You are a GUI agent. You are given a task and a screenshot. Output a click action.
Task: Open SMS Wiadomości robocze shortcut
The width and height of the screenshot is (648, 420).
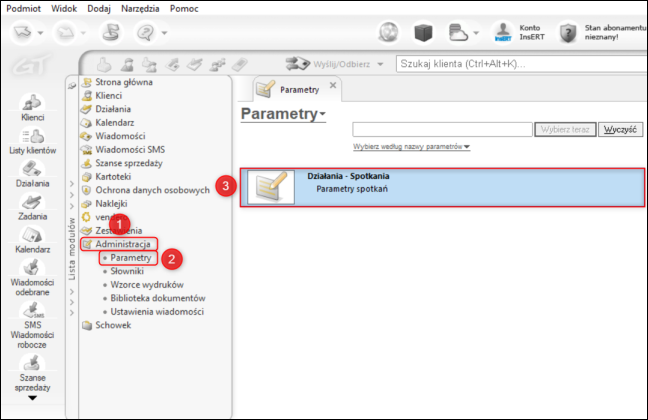[32, 326]
